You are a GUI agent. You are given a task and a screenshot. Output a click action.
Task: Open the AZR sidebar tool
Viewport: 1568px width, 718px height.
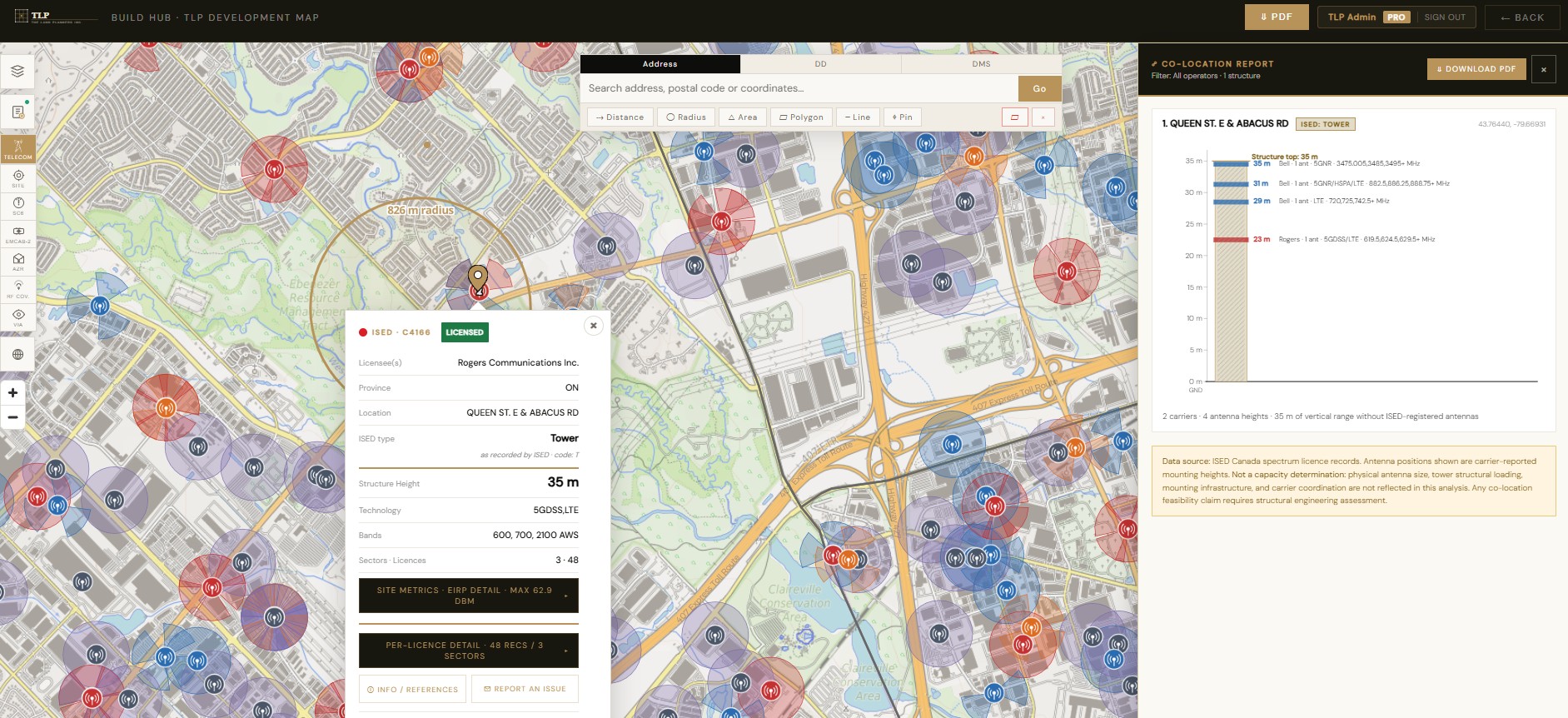point(17,262)
